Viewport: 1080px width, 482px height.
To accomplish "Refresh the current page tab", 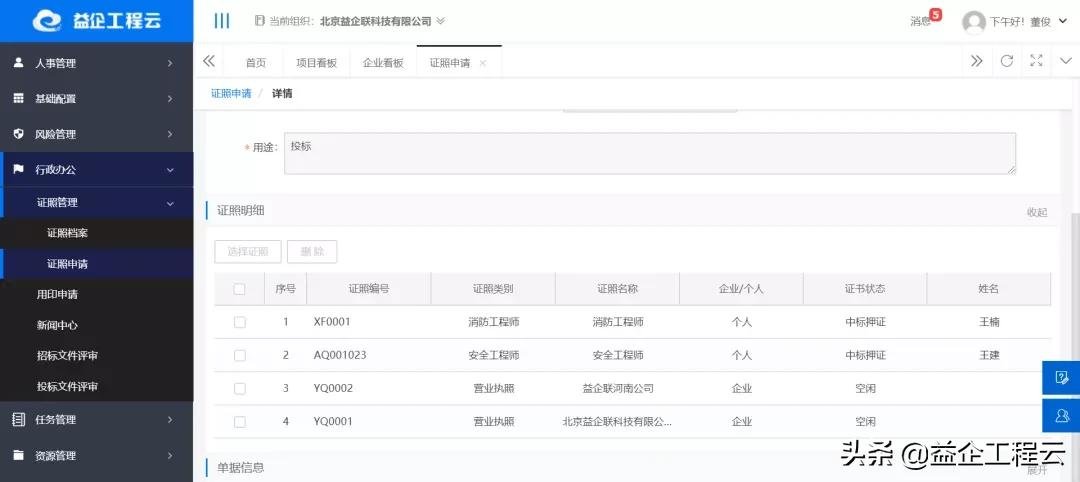I will pyautogui.click(x=1006, y=61).
